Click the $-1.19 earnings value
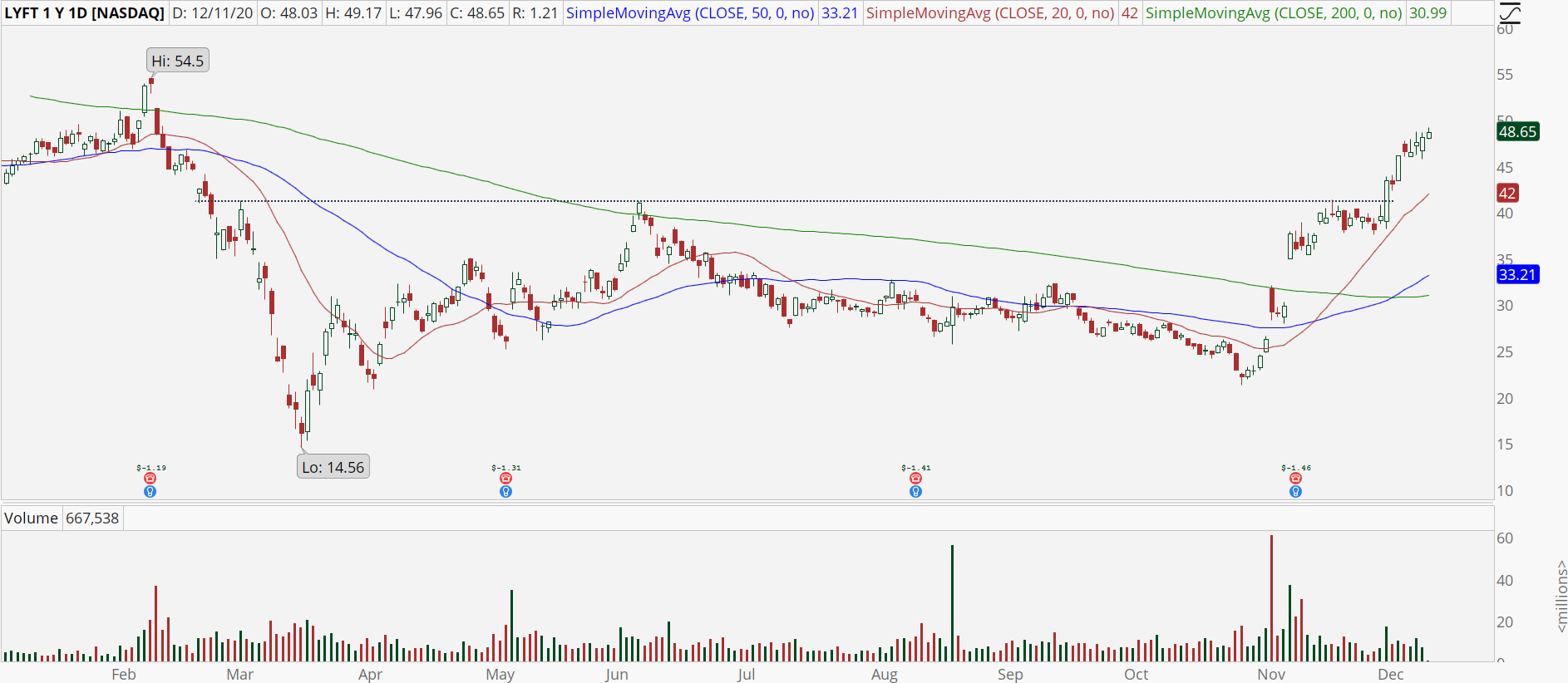Image resolution: width=1568 pixels, height=683 pixels. [x=151, y=468]
